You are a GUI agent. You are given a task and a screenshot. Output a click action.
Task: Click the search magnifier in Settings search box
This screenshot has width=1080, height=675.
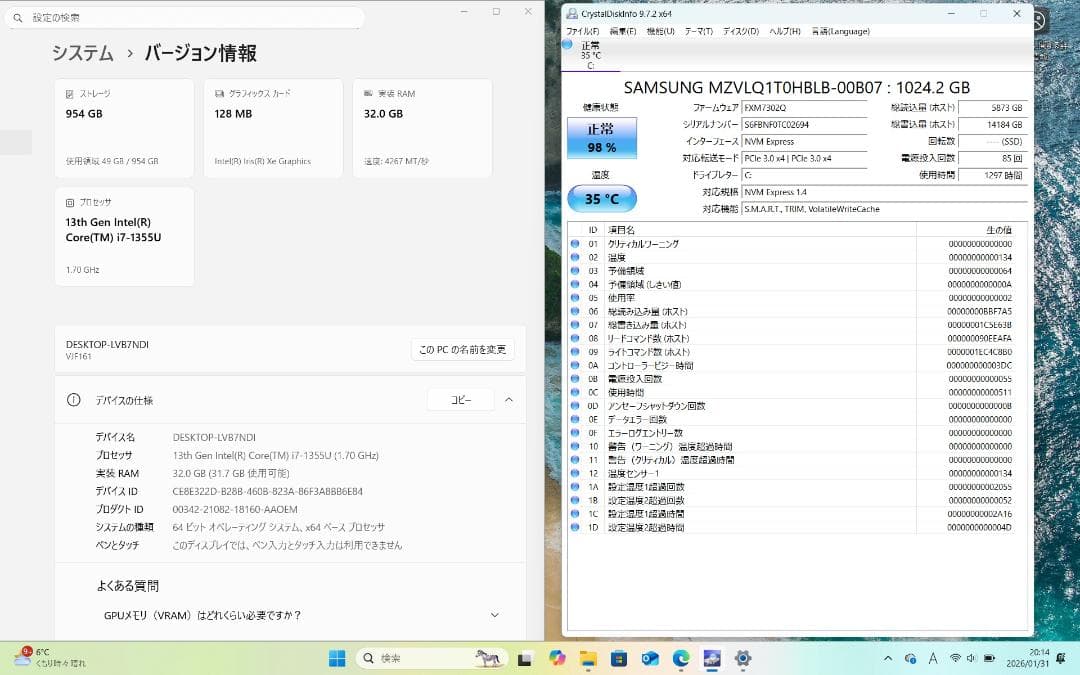click(x=18, y=17)
